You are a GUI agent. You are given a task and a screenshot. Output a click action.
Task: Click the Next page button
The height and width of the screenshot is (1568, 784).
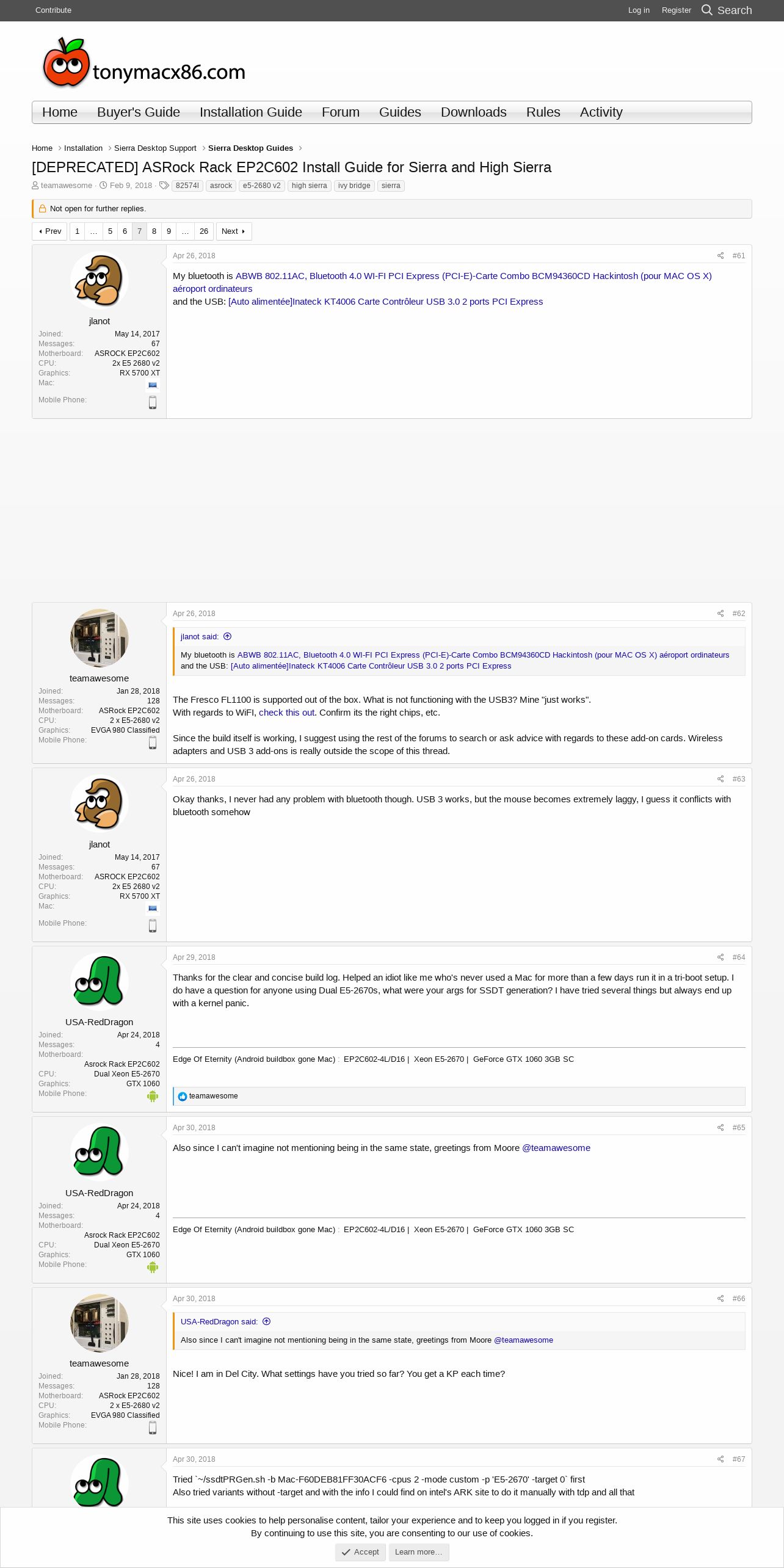[234, 231]
